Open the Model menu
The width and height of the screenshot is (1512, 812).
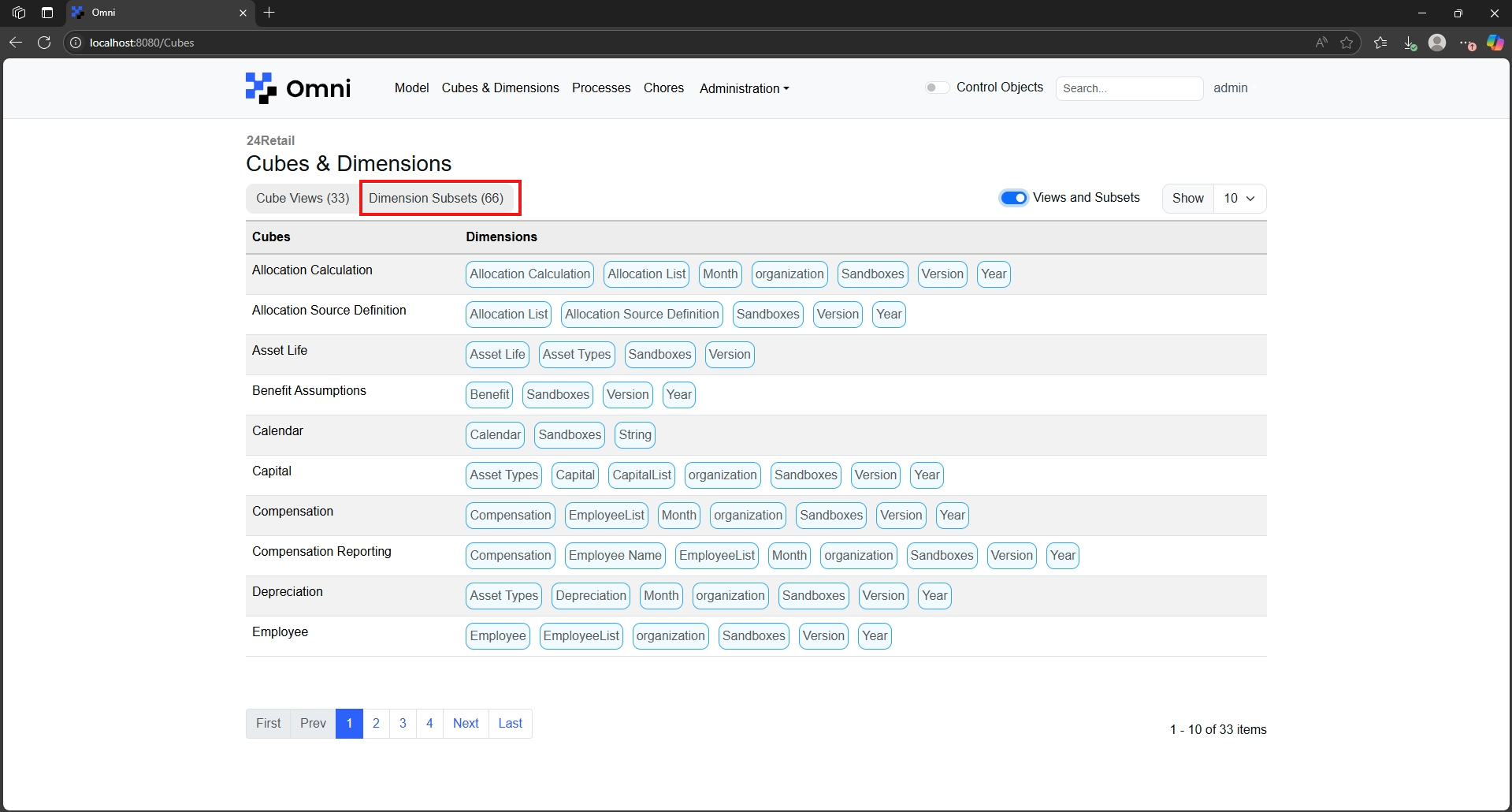411,88
